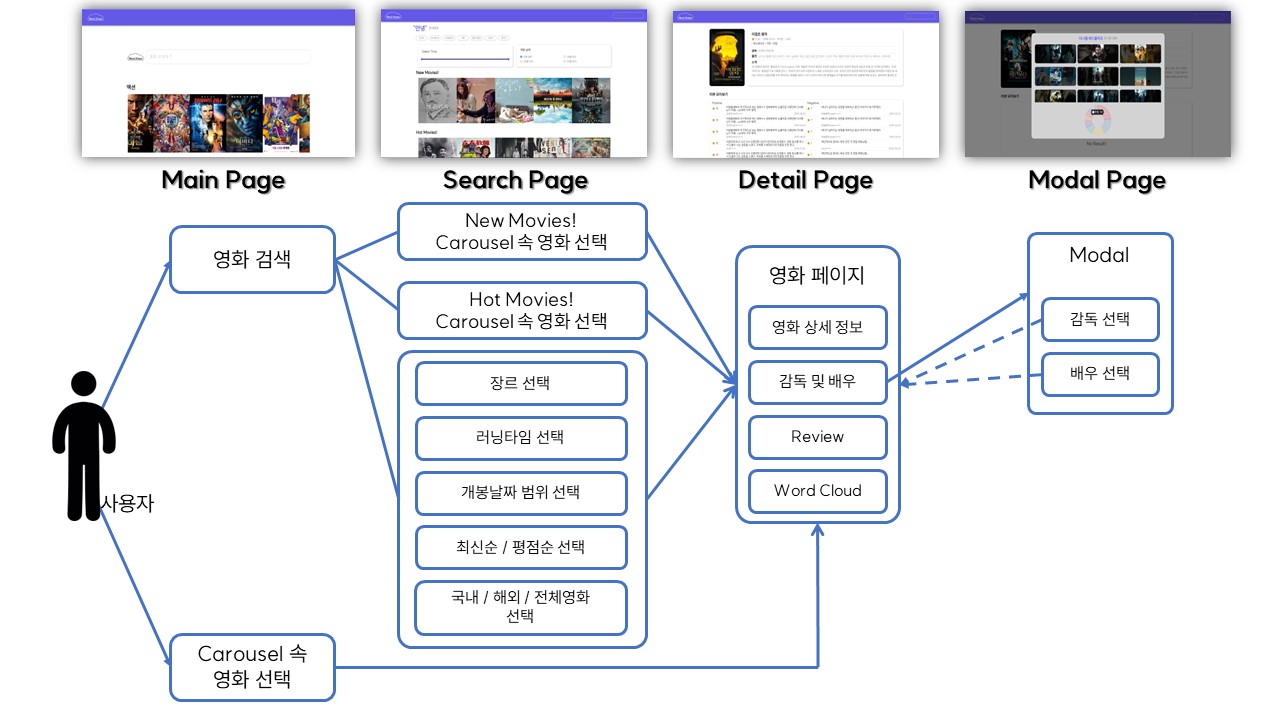Viewport: 1280px width, 720px height.
Task: Select the 배우 선택 box in Modal
Action: [1100, 373]
